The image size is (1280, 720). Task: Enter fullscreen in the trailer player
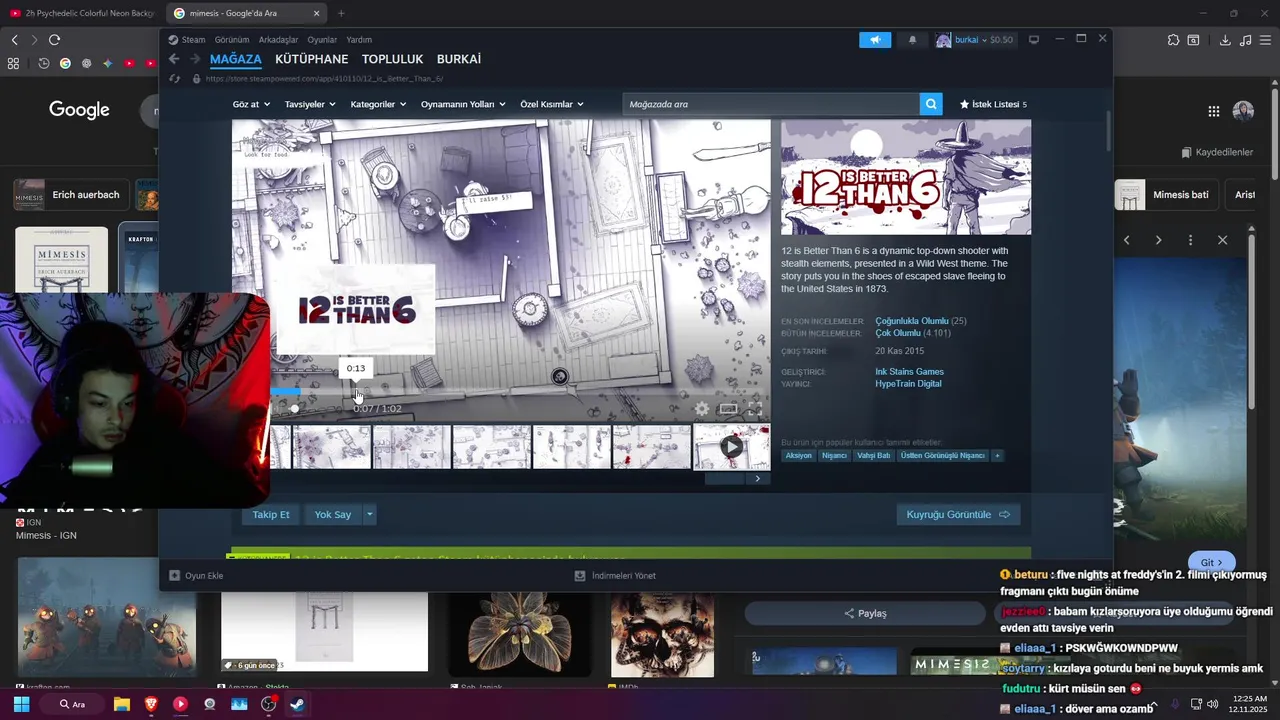[755, 408]
